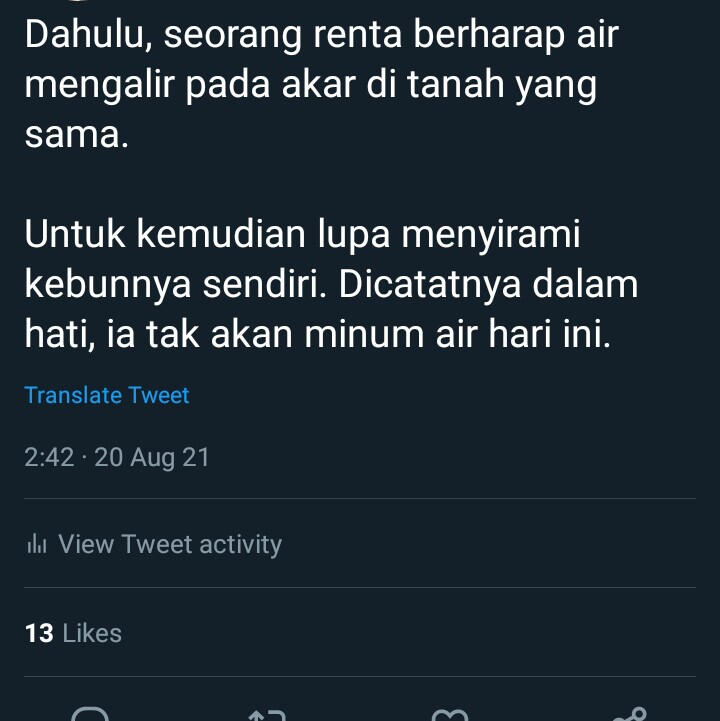Tap the paragraph starting with Untuk kemudian
The image size is (720, 721).
[x=331, y=284]
